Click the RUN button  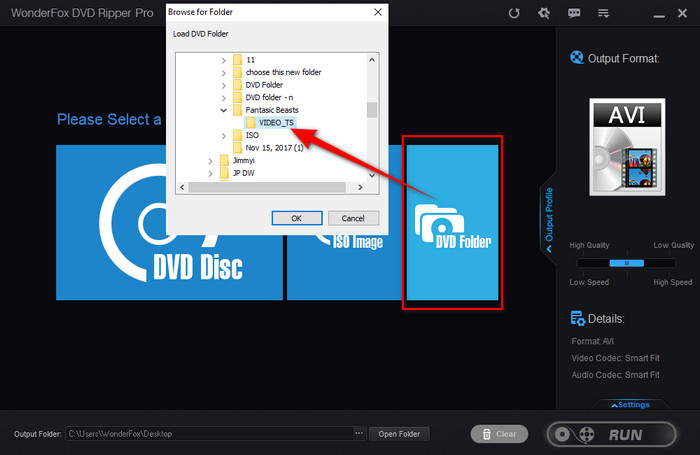(611, 434)
